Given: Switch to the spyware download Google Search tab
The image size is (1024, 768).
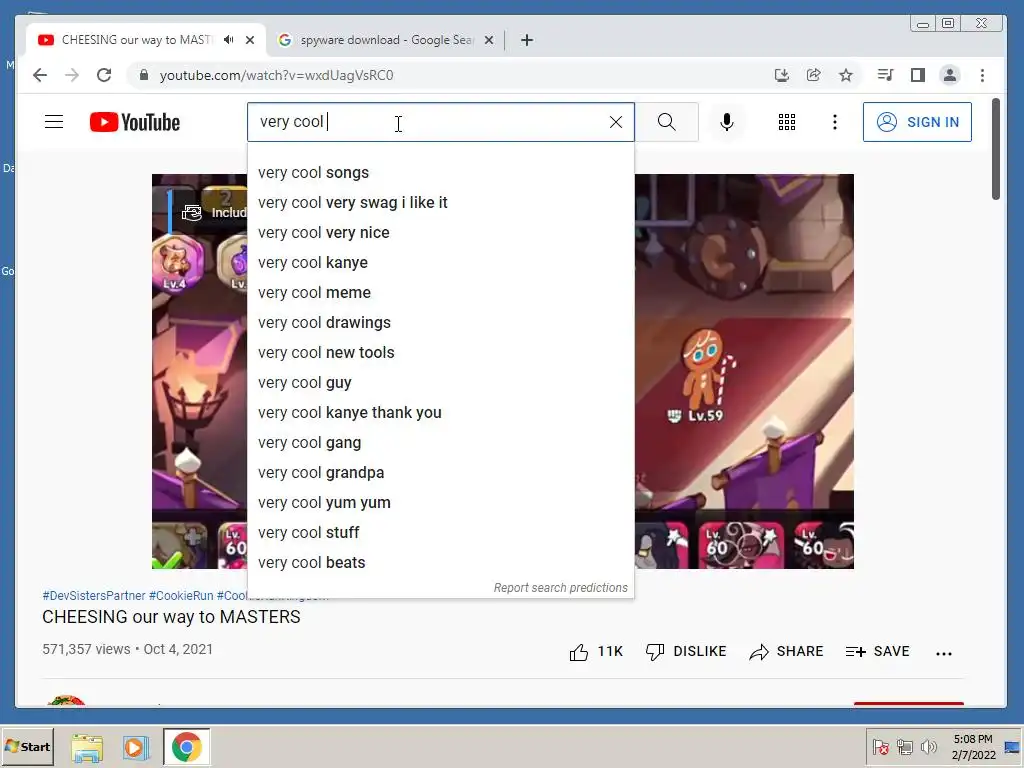Looking at the screenshot, I should tap(385, 40).
